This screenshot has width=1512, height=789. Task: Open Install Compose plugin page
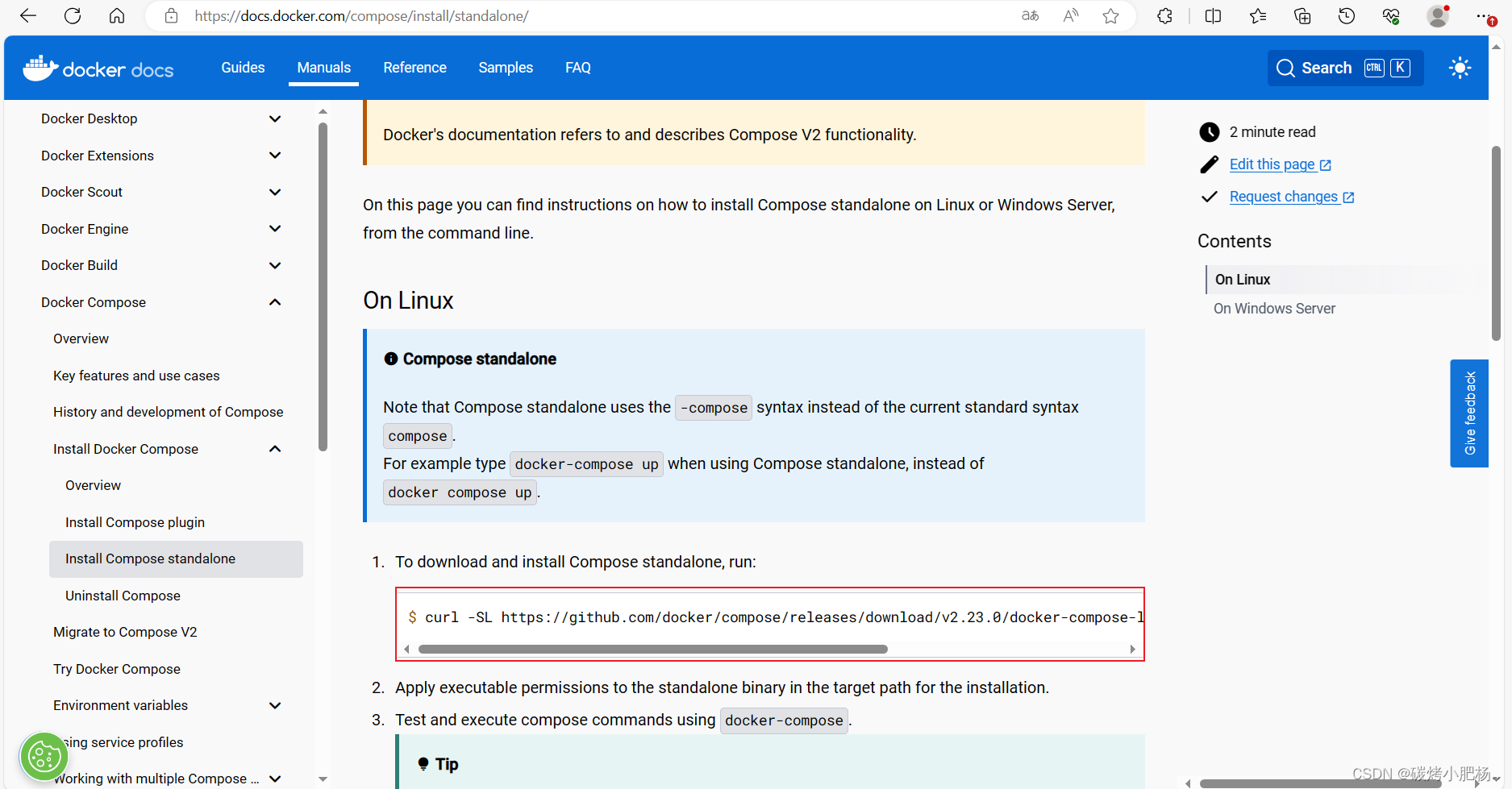coord(135,522)
